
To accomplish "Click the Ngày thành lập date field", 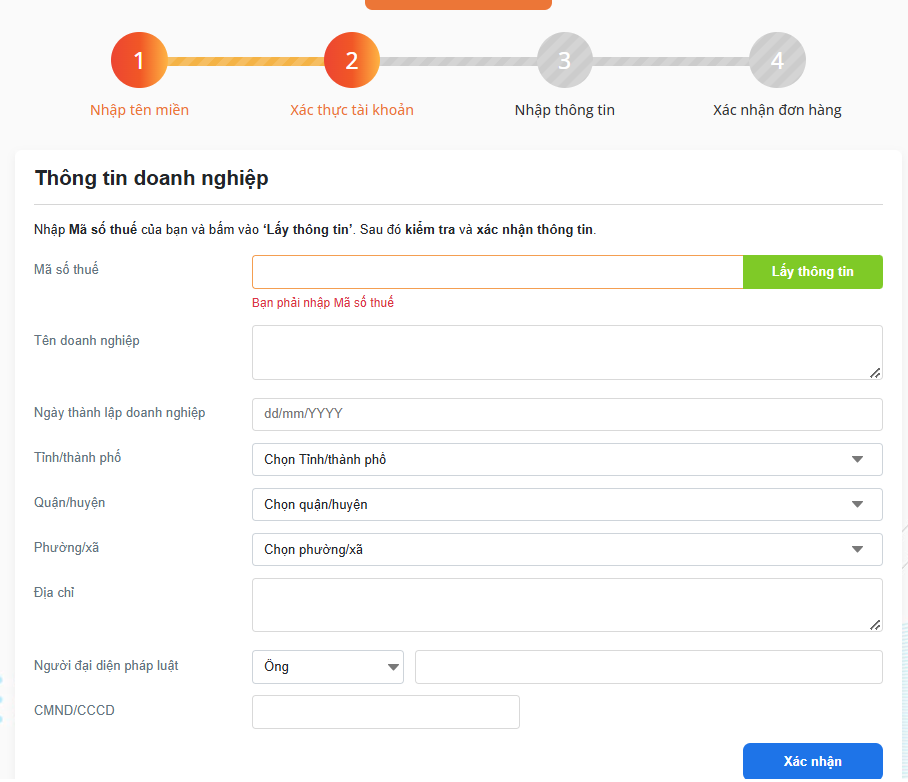I will [567, 414].
